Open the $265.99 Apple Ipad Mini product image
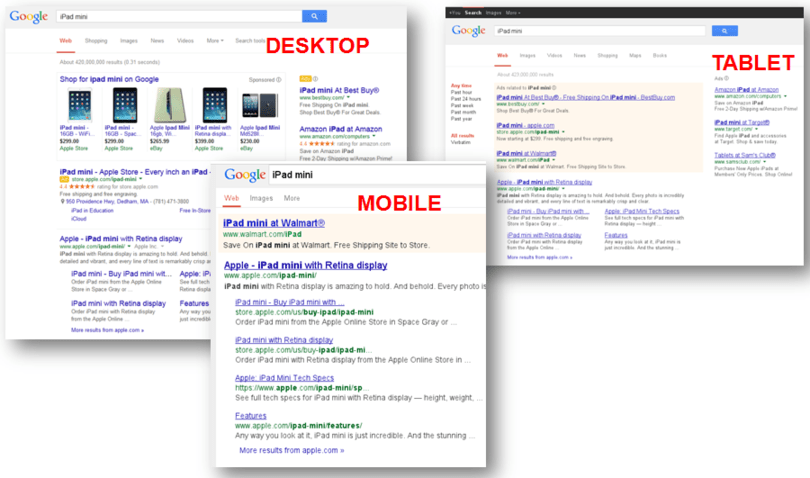 click(x=169, y=105)
